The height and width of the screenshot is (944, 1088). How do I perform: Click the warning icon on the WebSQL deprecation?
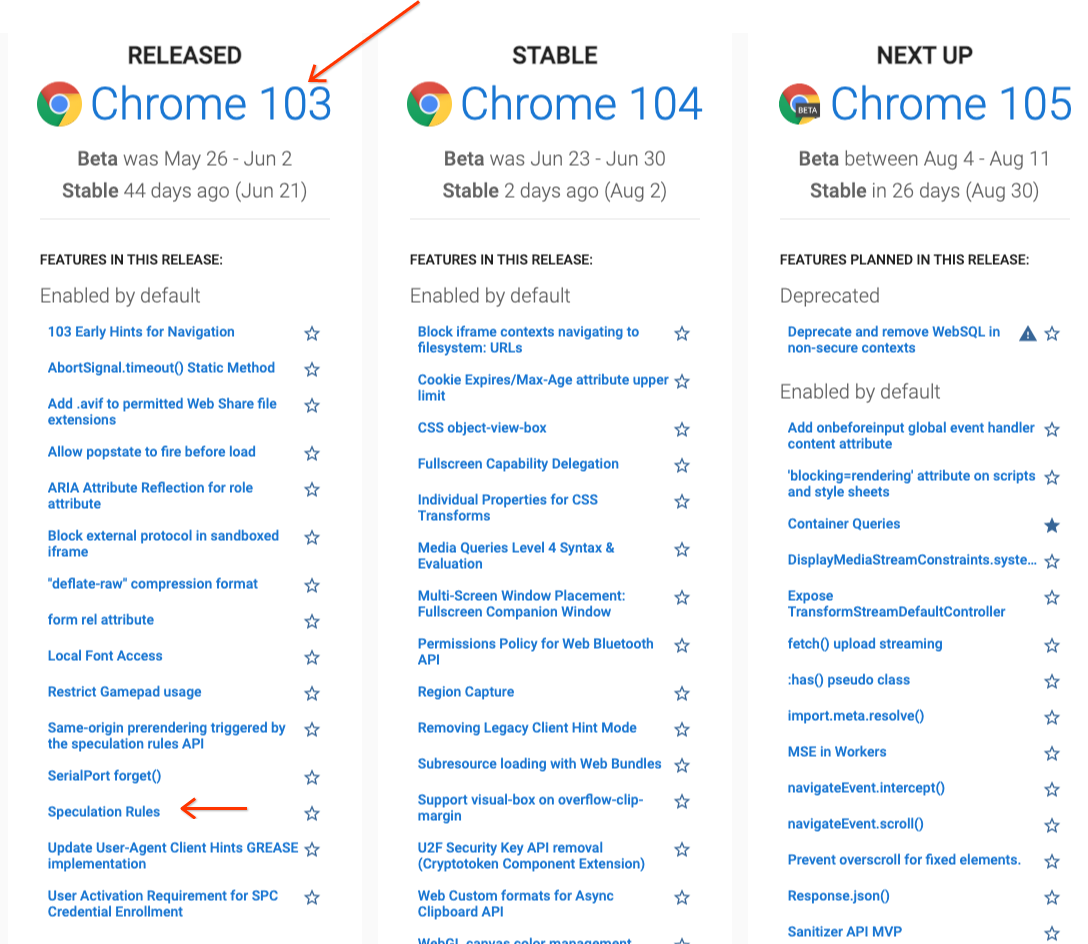[1027, 333]
